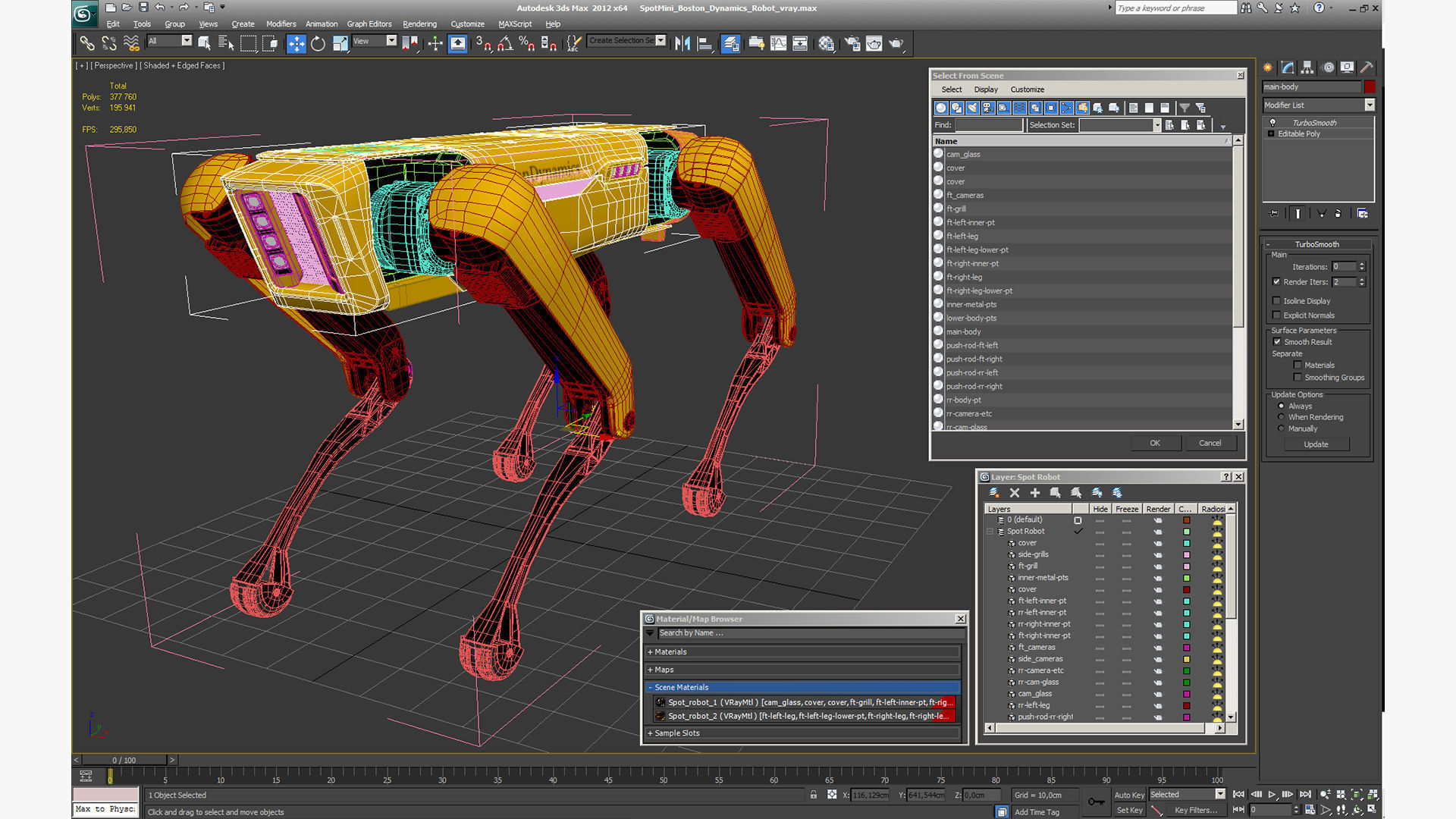Toggle the Angle Snap button
The image size is (1456, 819).
[505, 43]
